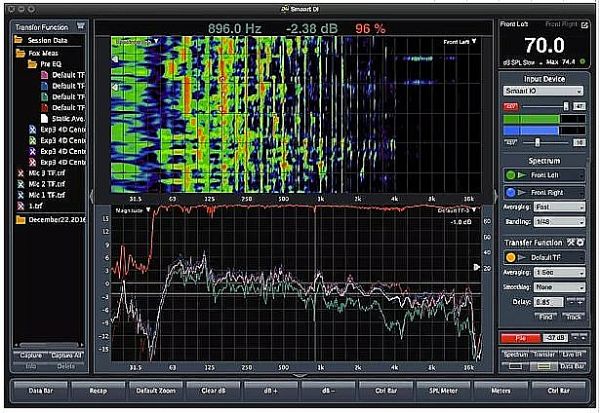
Task: Open the data library menu icon beside Transfer Function
Action: coord(80,26)
